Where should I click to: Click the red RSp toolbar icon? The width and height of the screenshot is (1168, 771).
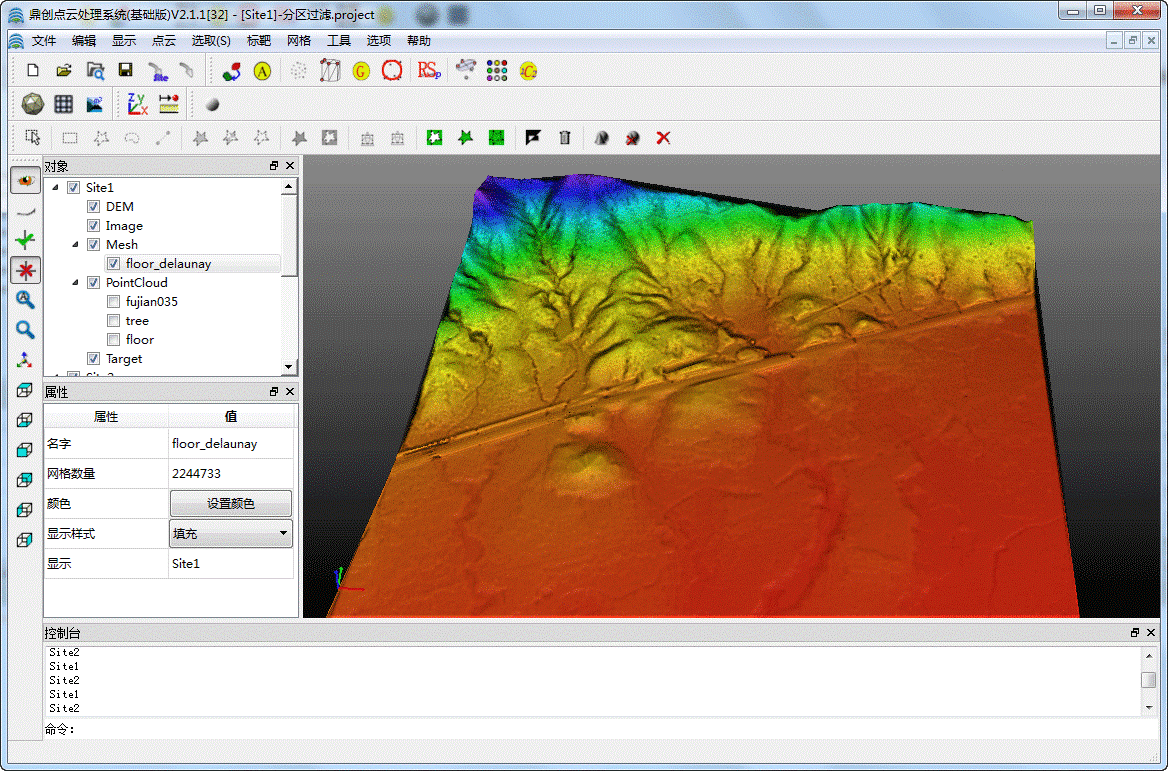click(429, 70)
